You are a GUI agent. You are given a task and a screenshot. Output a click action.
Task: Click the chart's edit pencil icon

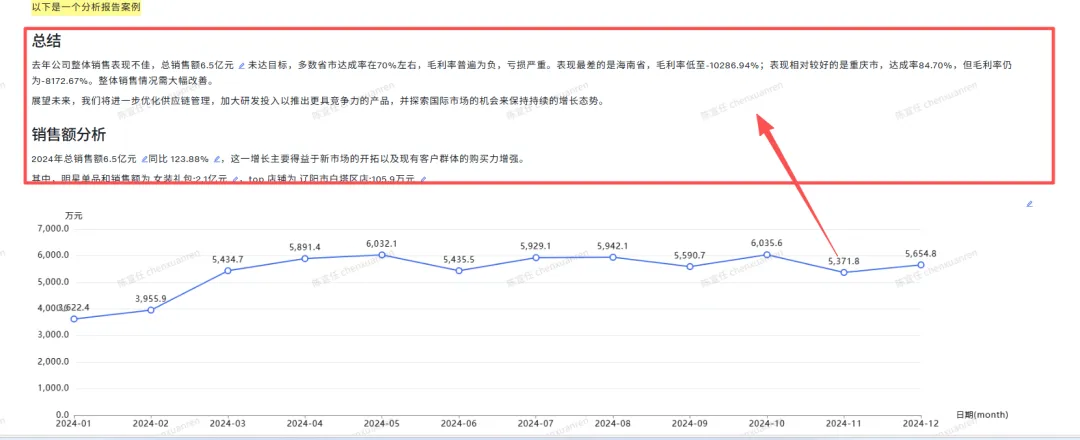pyautogui.click(x=1030, y=204)
